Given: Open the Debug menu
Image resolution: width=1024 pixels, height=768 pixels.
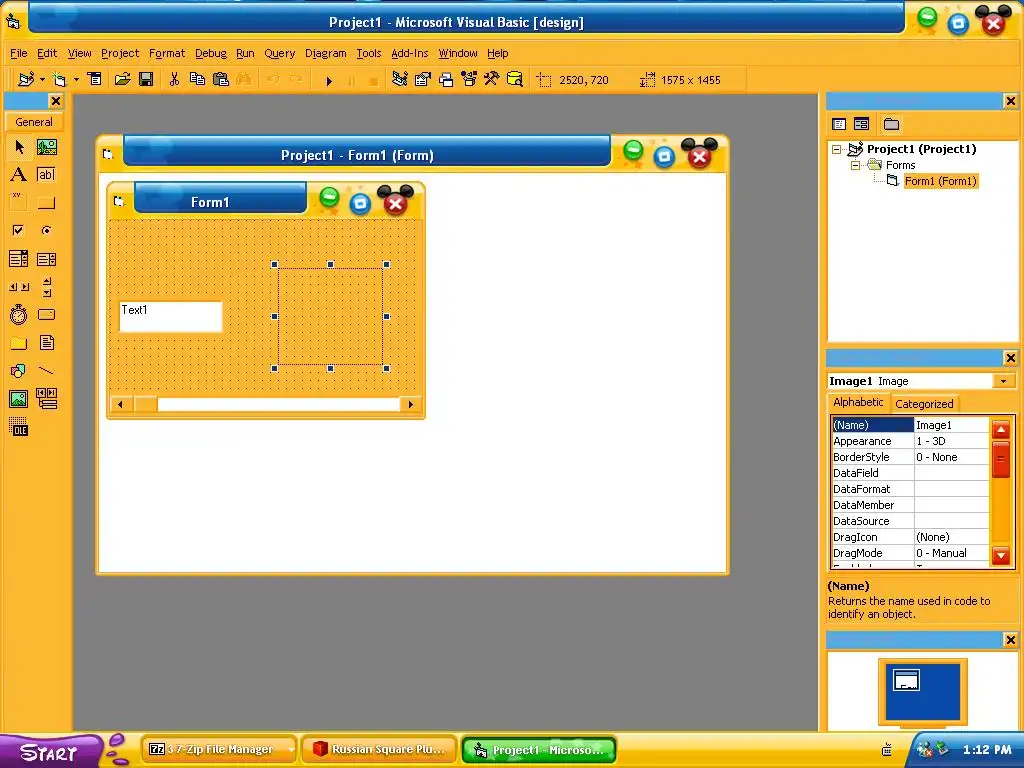Looking at the screenshot, I should pyautogui.click(x=211, y=54).
